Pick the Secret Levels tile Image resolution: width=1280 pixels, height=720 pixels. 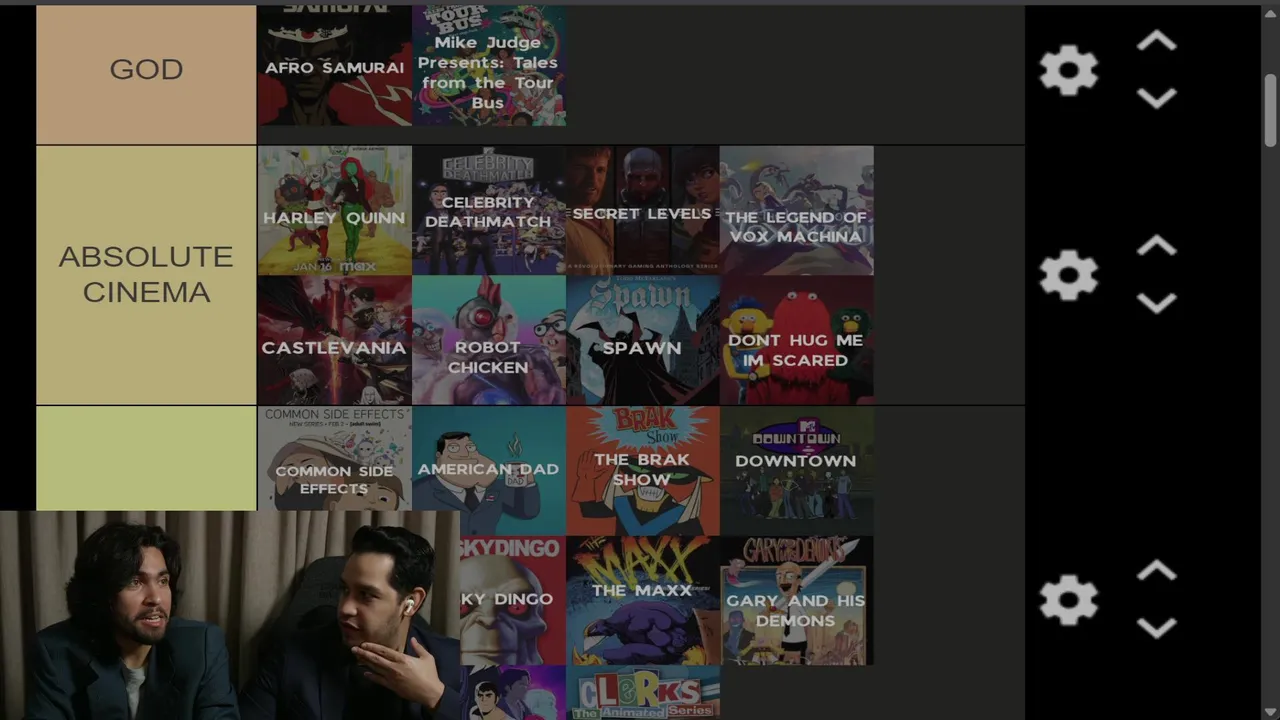(643, 210)
